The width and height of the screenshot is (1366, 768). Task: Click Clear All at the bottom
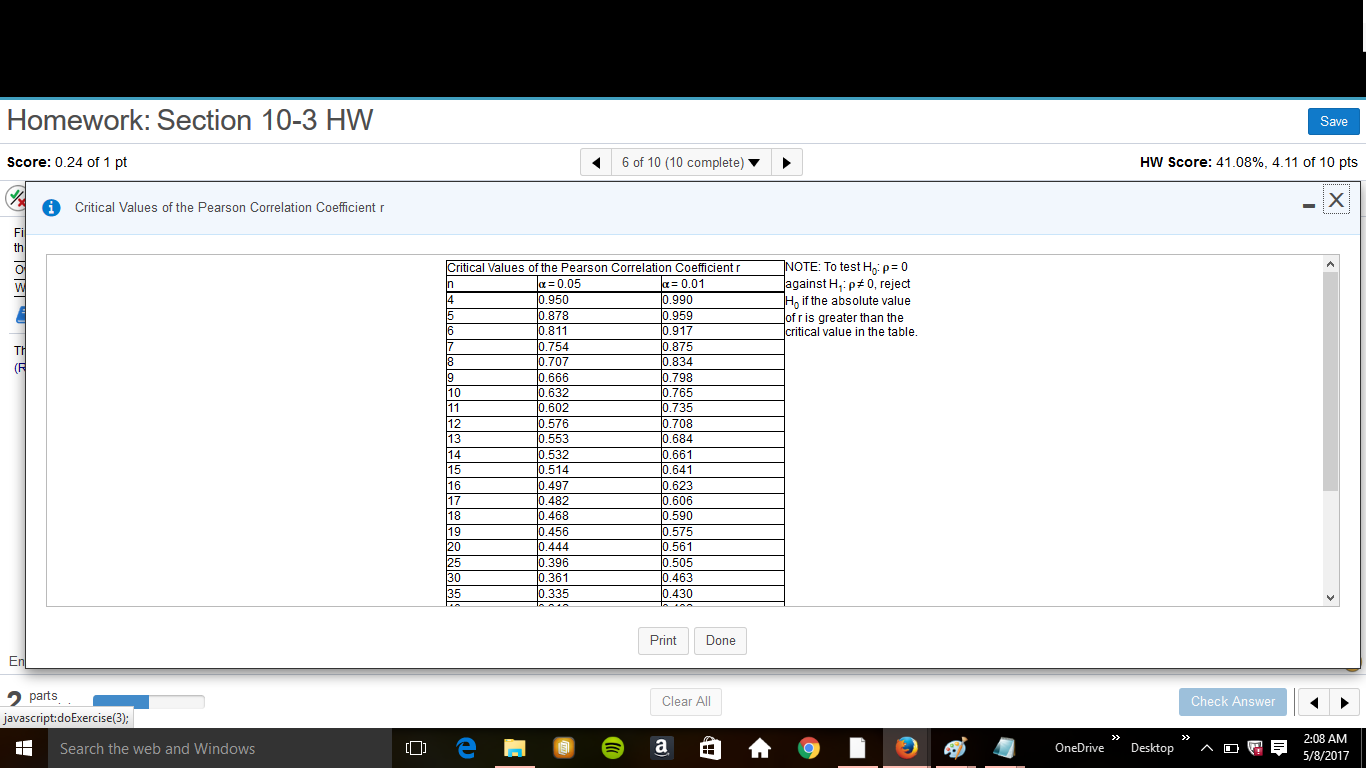coord(685,701)
